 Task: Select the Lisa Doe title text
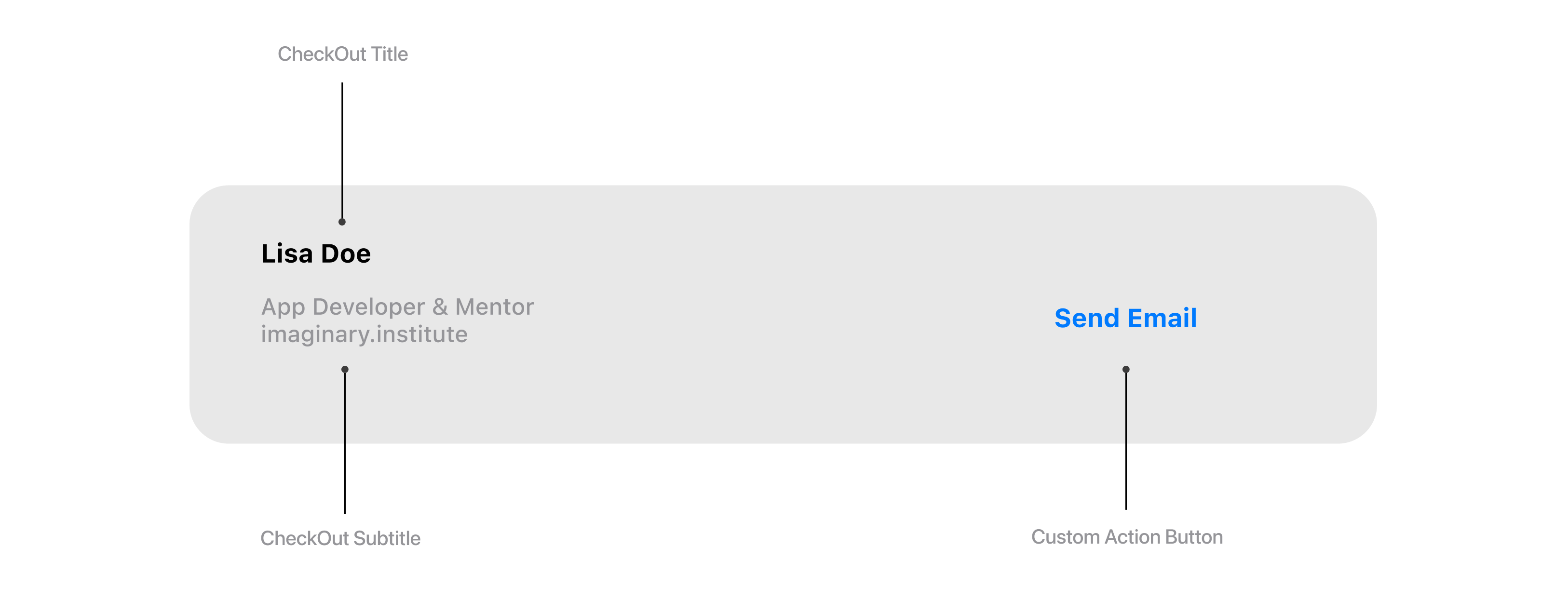pyautogui.click(x=316, y=254)
